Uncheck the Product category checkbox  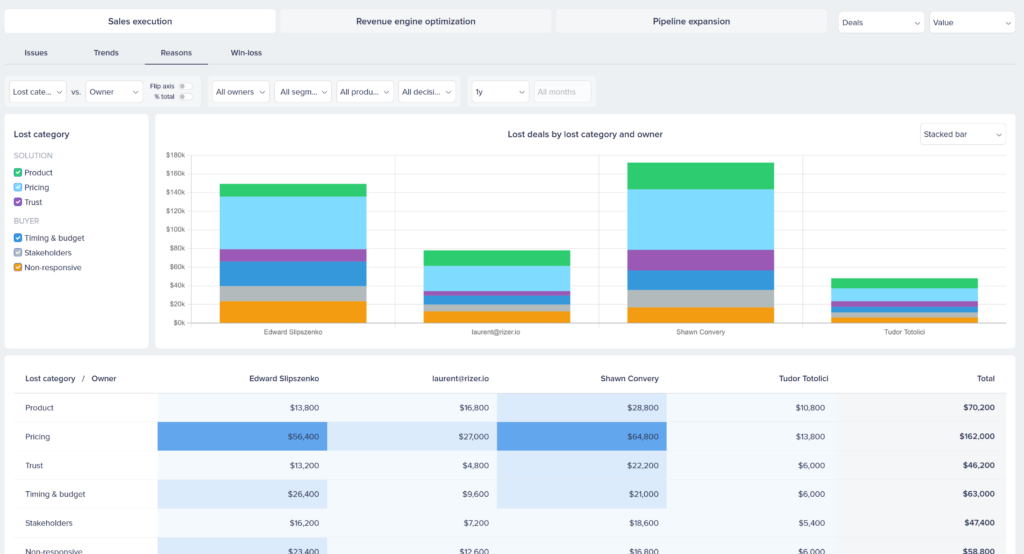click(18, 173)
